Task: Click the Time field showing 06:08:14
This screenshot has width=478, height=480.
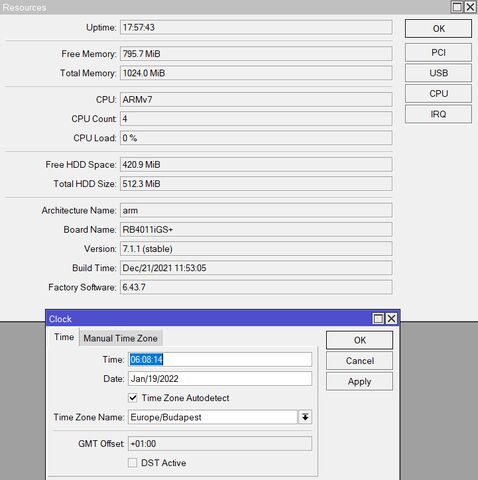Action: click(220, 359)
